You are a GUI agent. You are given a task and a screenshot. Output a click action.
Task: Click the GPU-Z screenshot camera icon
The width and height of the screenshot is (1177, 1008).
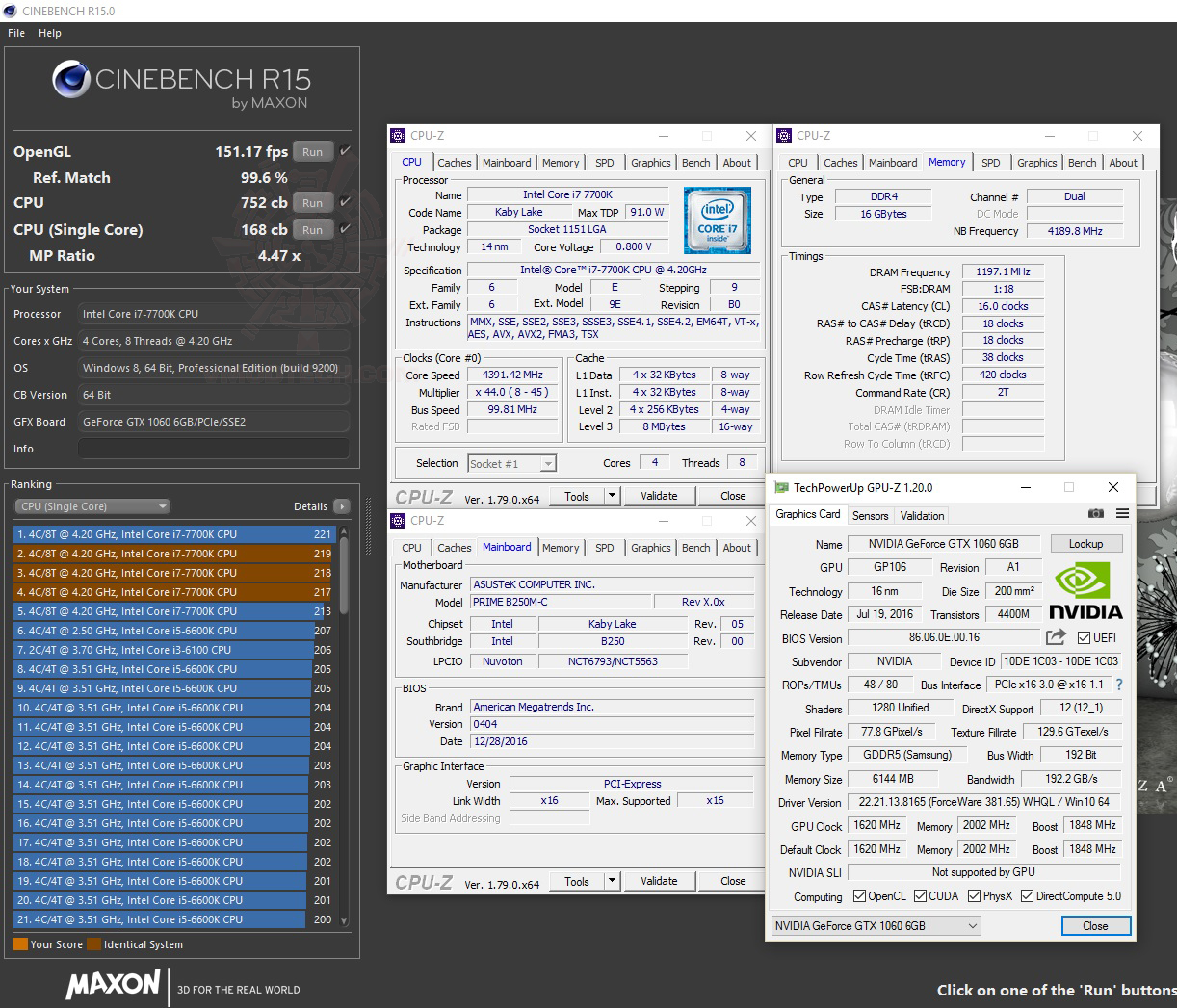1095,514
